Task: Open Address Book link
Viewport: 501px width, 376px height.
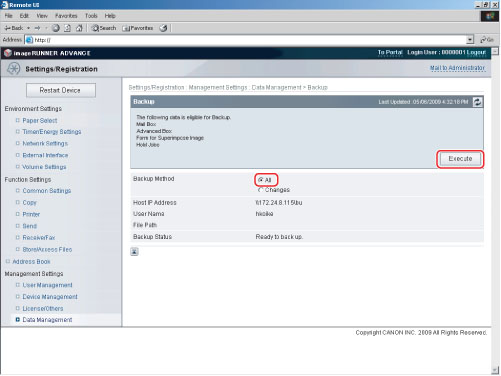Action: [x=31, y=262]
